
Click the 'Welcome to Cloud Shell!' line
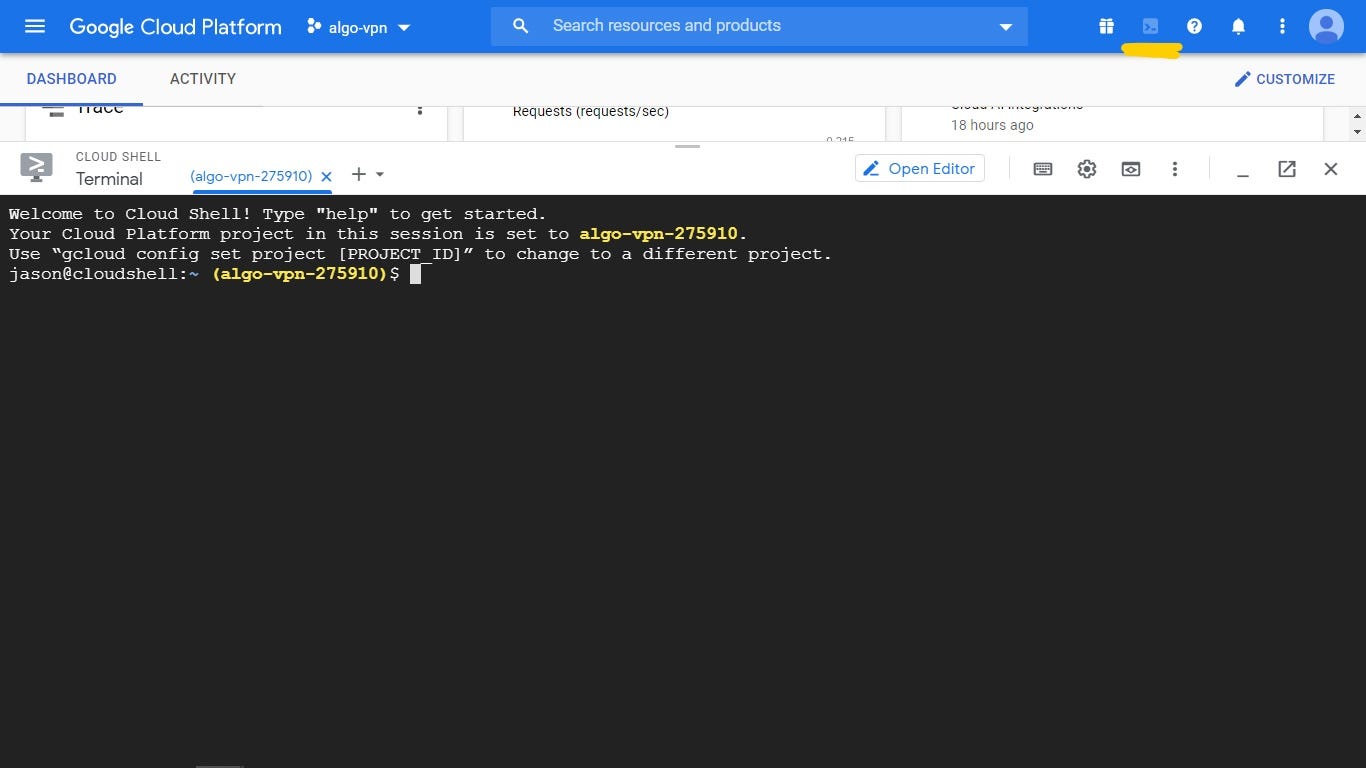pyautogui.click(x=278, y=214)
